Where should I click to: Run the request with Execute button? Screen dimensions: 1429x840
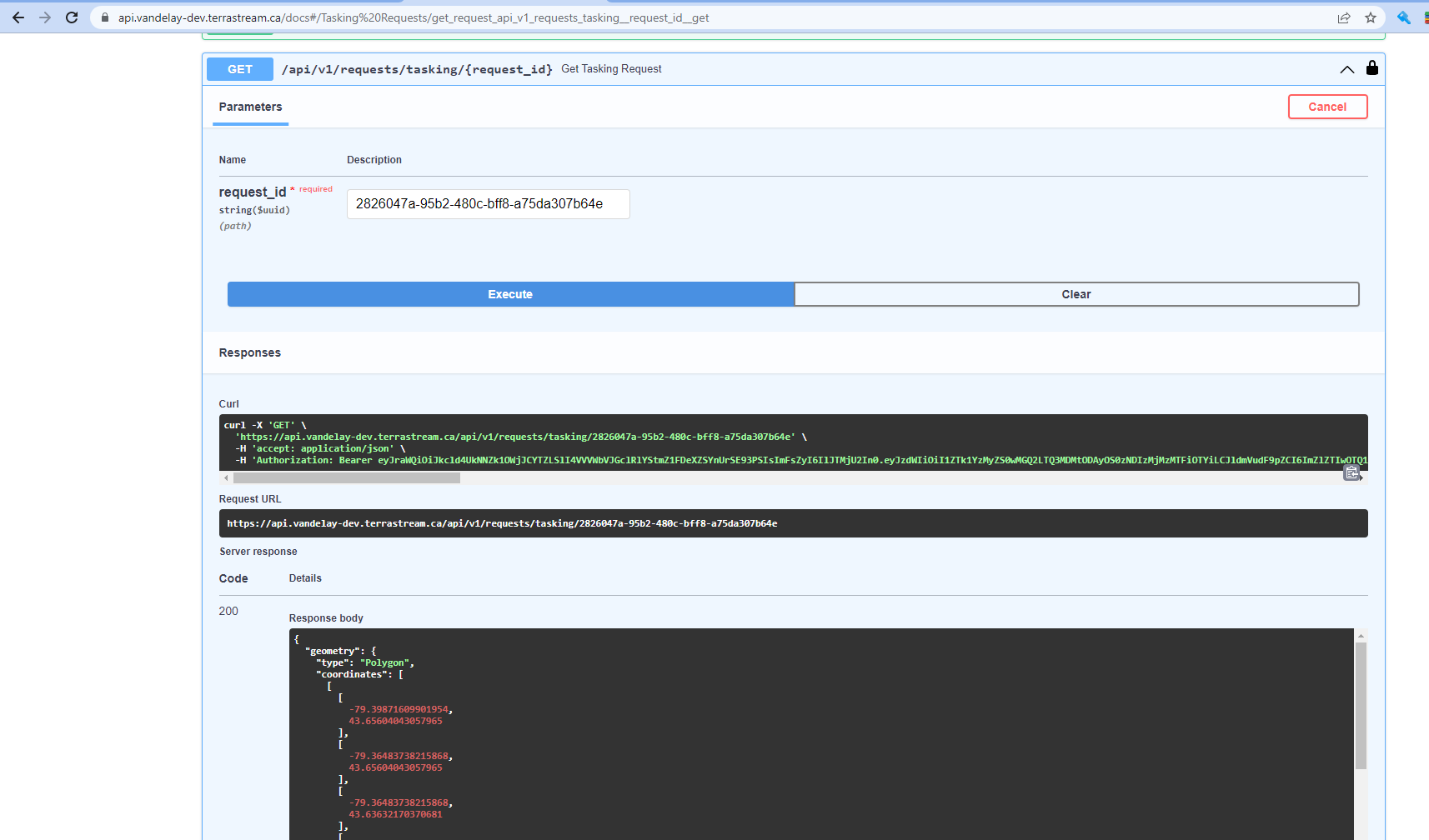[x=510, y=294]
